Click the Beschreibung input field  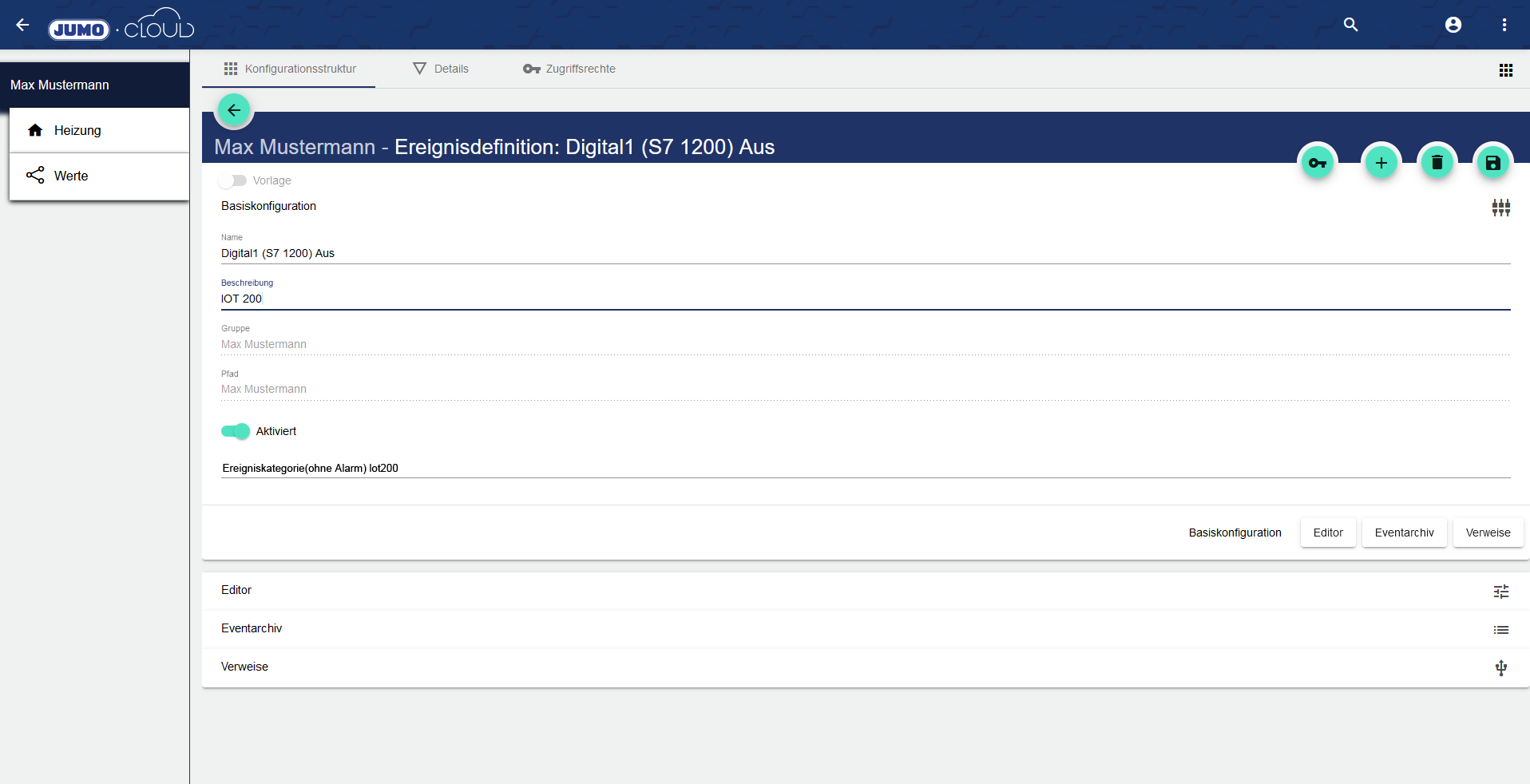[865, 299]
